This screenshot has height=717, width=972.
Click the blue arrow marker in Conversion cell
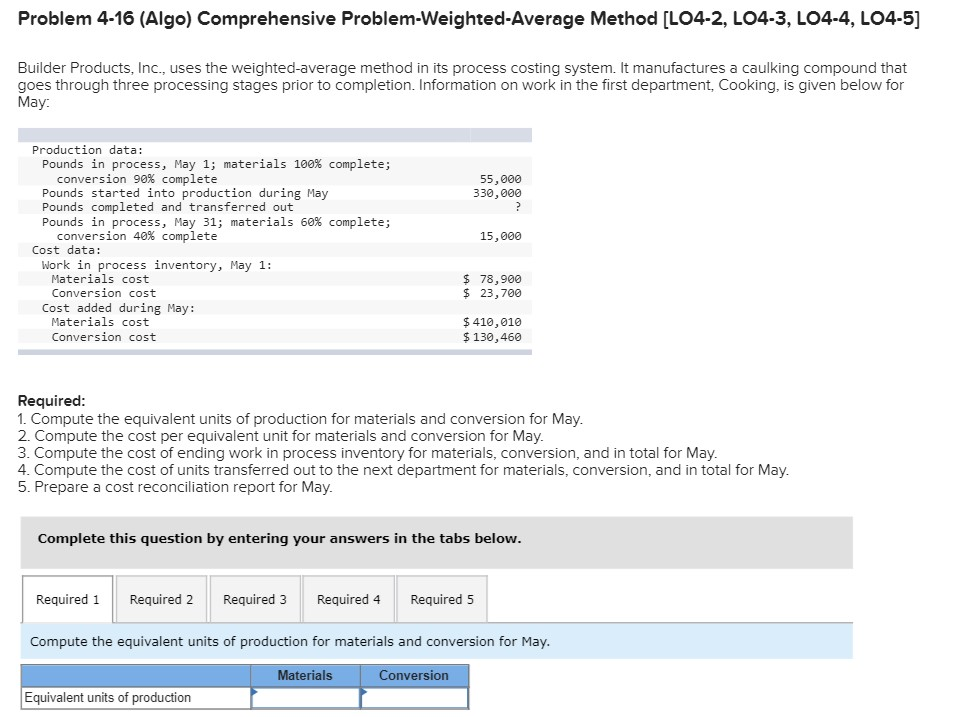pyautogui.click(x=363, y=692)
